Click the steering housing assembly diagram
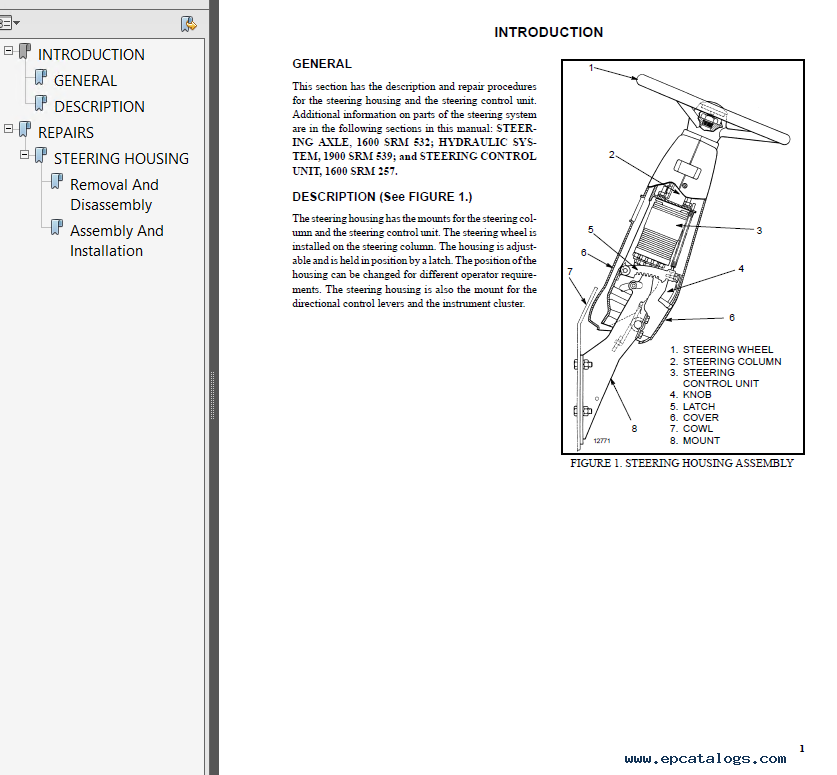 (683, 257)
